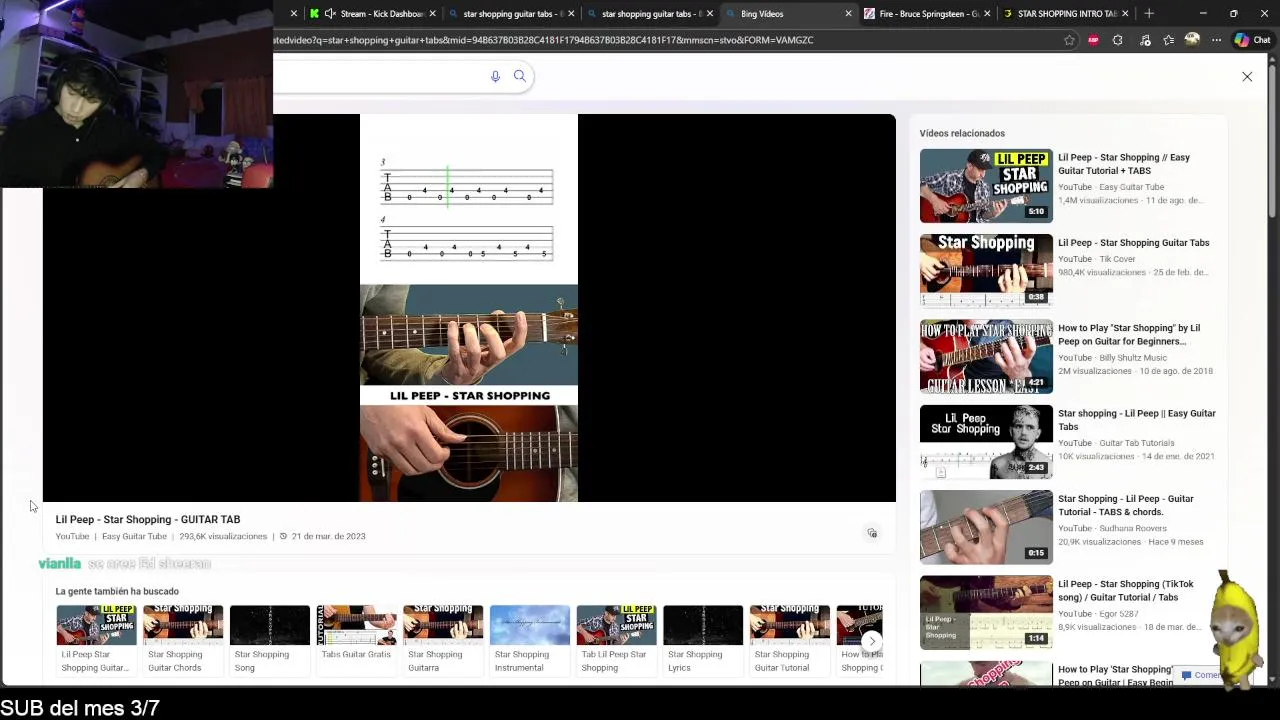Click the magnifier search icon in search box
1280x720 pixels.
click(x=520, y=76)
